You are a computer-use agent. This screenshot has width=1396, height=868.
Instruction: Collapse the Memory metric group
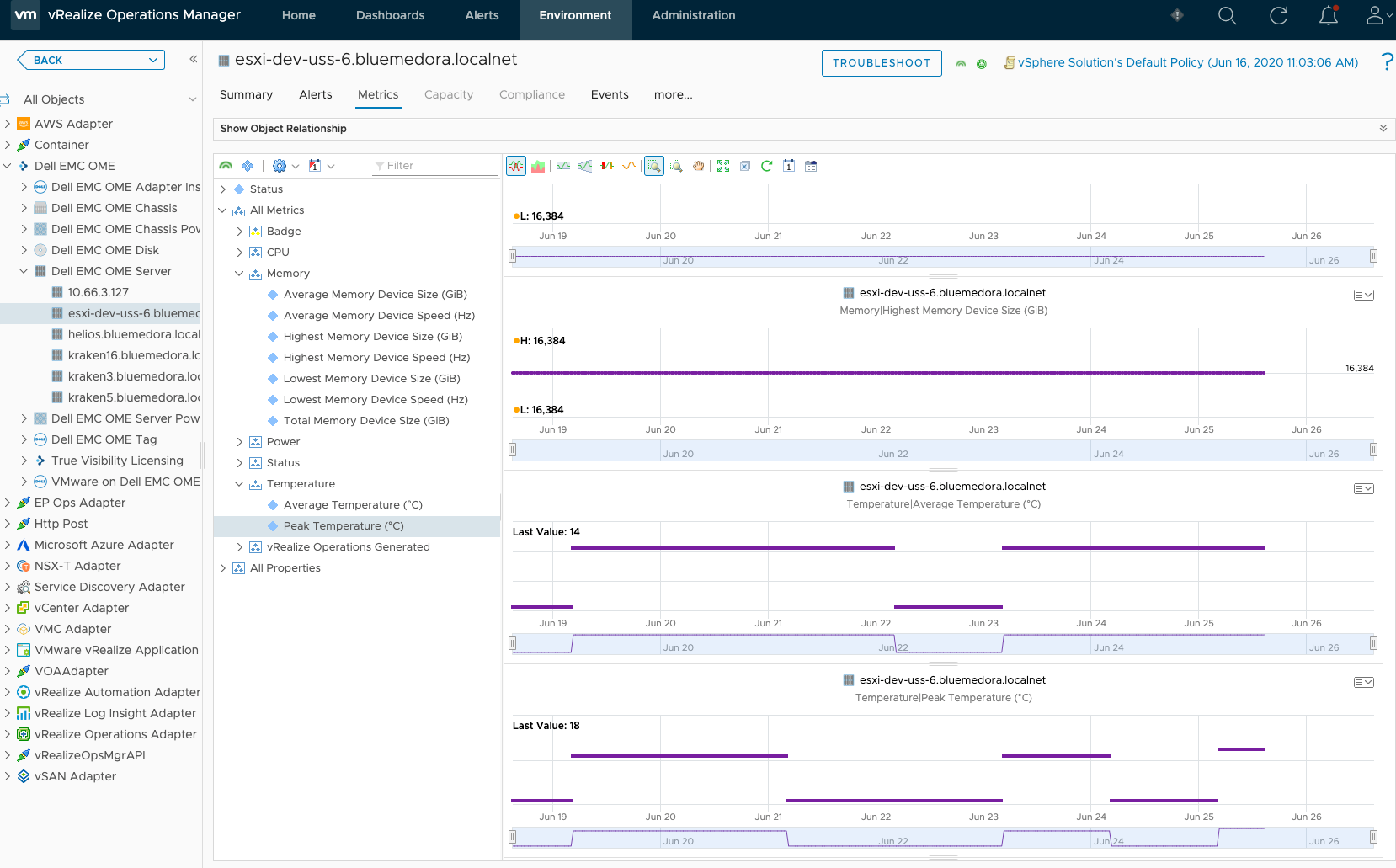pyautogui.click(x=240, y=274)
